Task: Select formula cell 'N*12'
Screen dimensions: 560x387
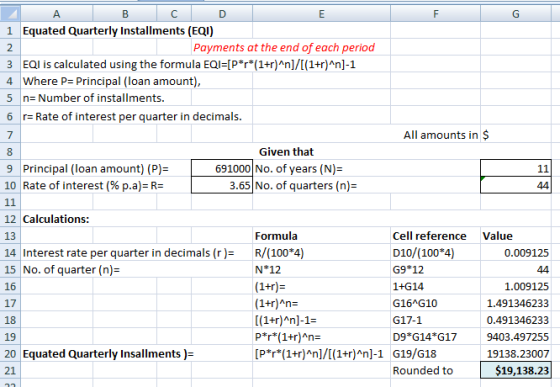Action: tap(268, 269)
